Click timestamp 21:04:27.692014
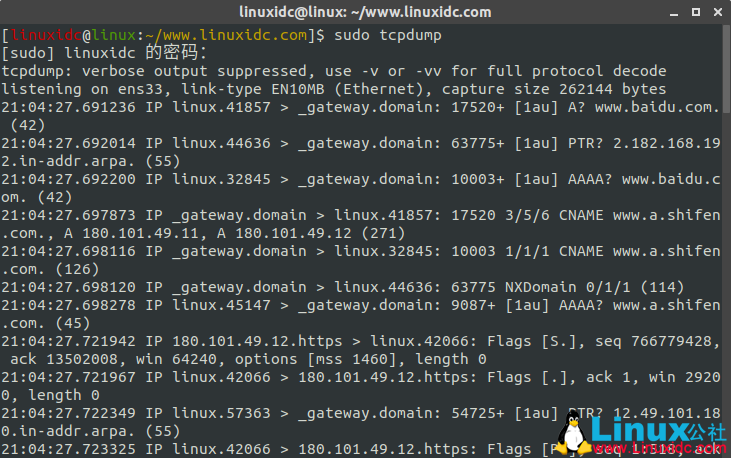731x458 pixels. point(69,143)
